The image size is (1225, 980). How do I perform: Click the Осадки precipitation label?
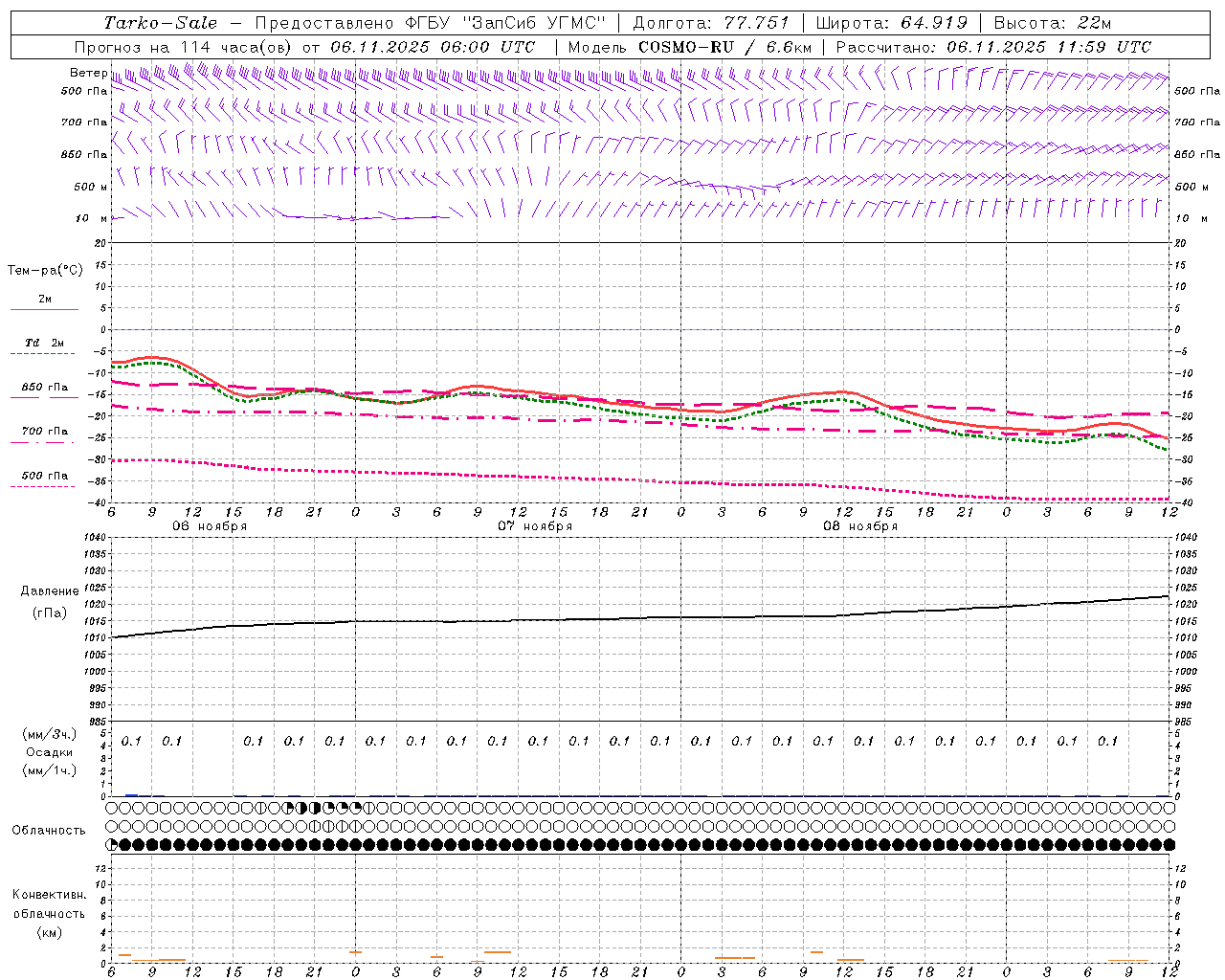pos(50,752)
